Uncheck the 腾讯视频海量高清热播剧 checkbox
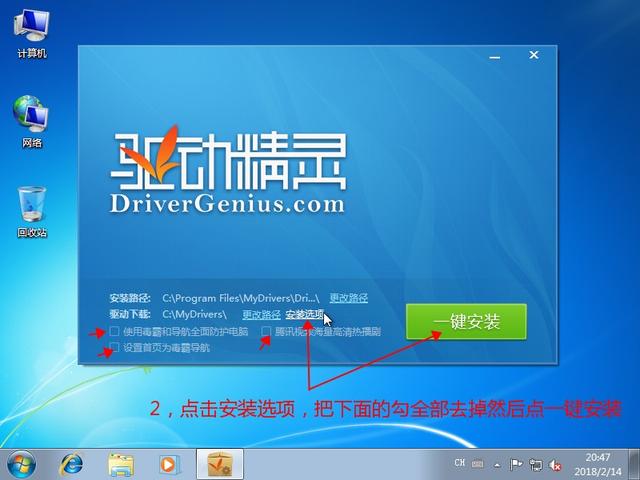 pyautogui.click(x=267, y=331)
